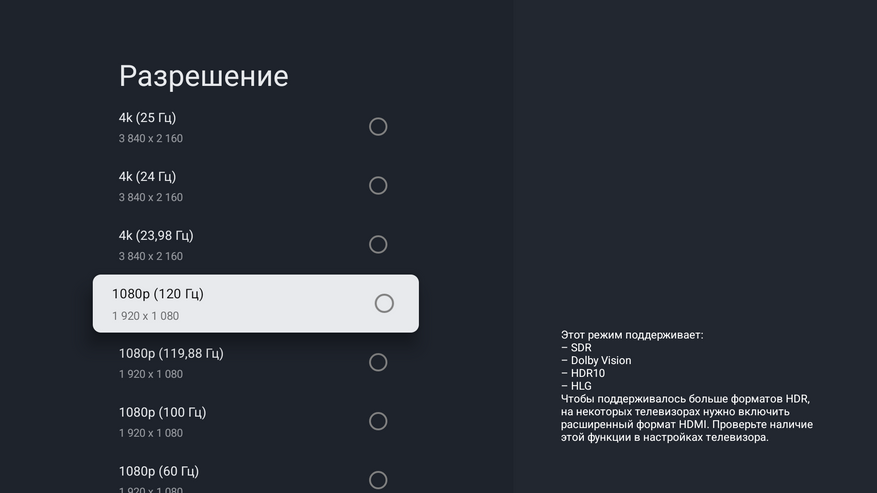Click the "Разрешение" page heading

click(x=203, y=76)
